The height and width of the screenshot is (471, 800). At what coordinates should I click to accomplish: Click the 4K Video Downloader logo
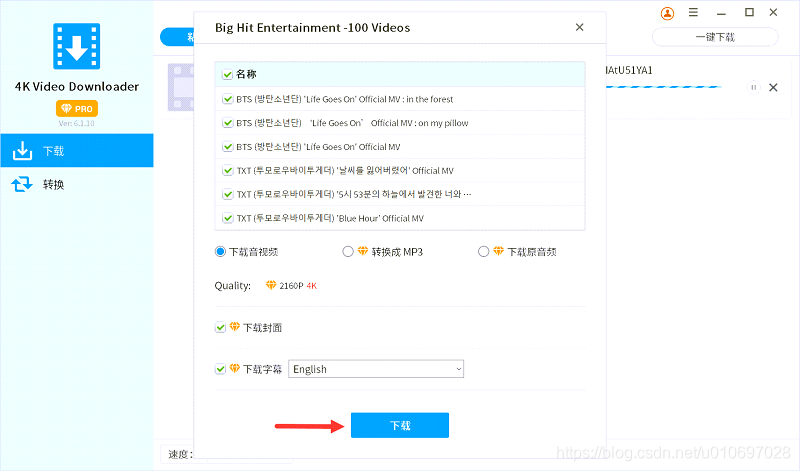(x=77, y=46)
